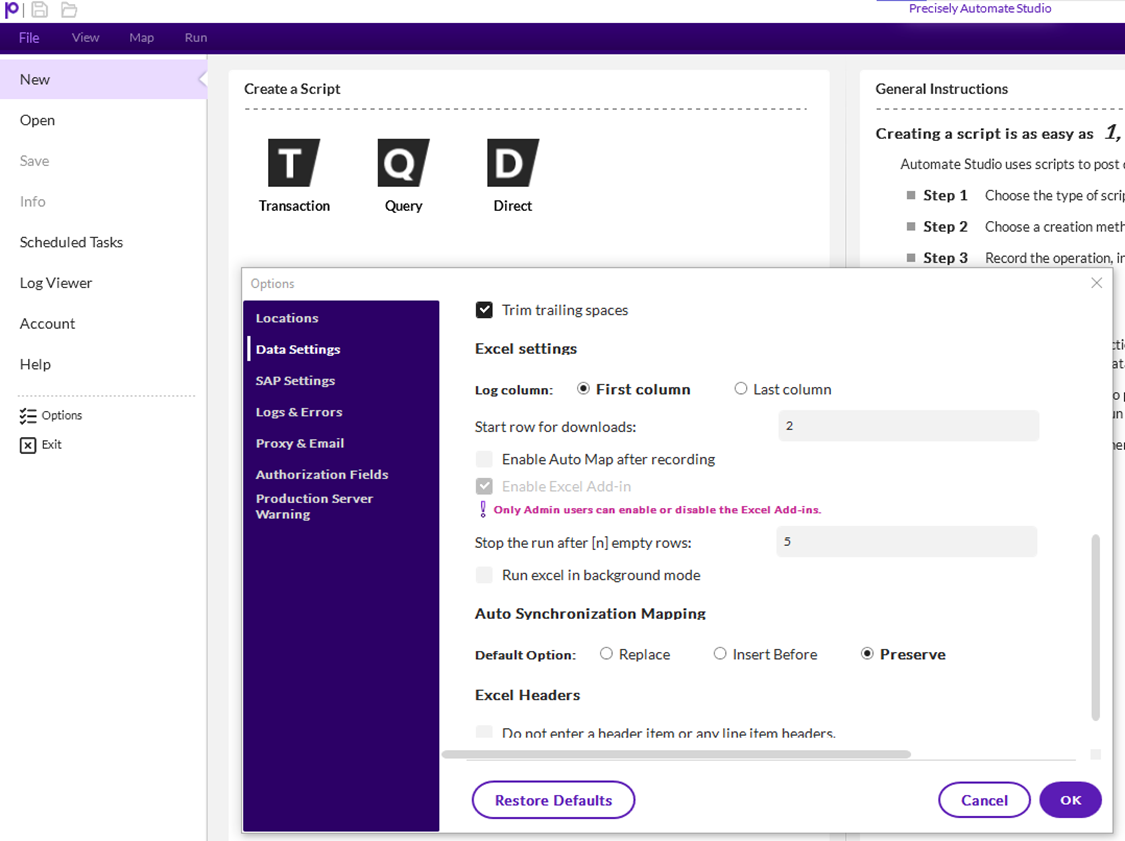This screenshot has height=841, width=1125.
Task: Click Stop run after empty rows field
Action: (x=907, y=542)
